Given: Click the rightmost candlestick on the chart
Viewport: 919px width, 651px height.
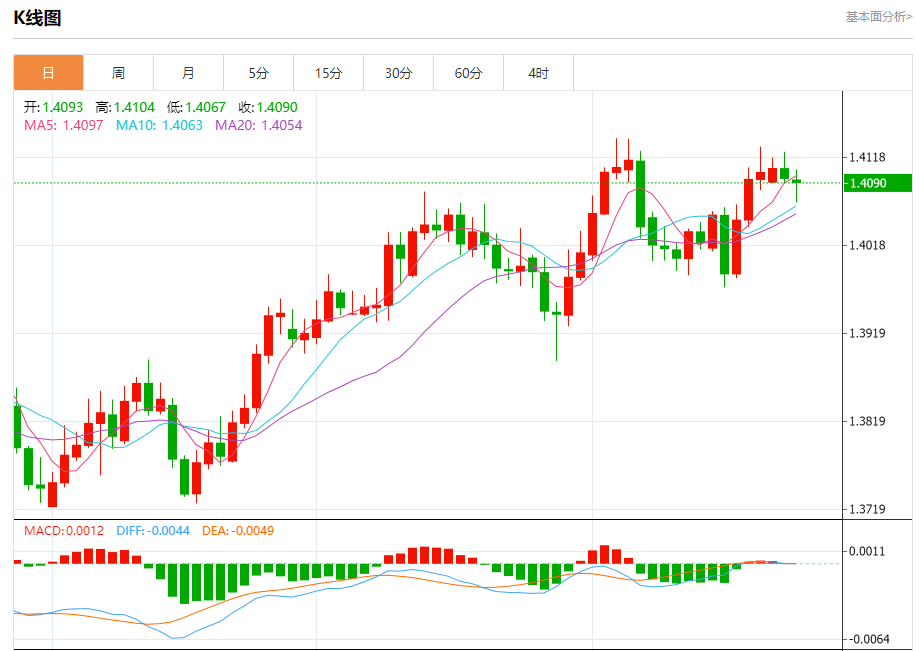Looking at the screenshot, I should pos(797,181).
